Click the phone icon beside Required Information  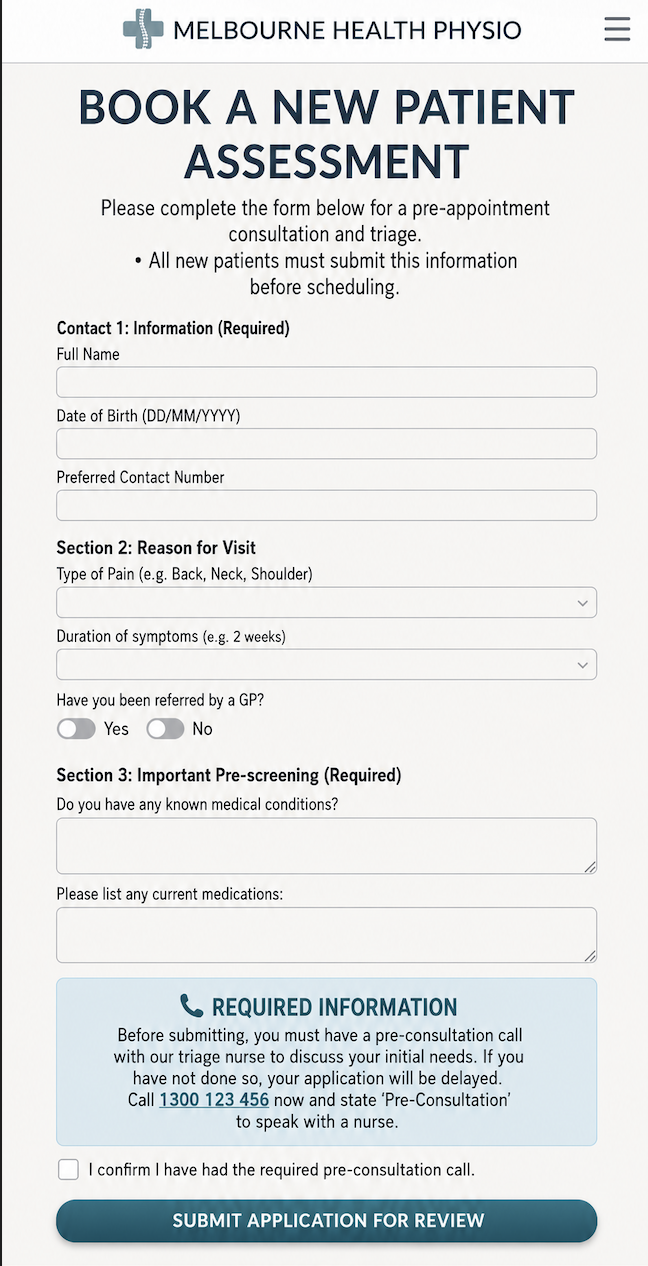[x=191, y=1005]
